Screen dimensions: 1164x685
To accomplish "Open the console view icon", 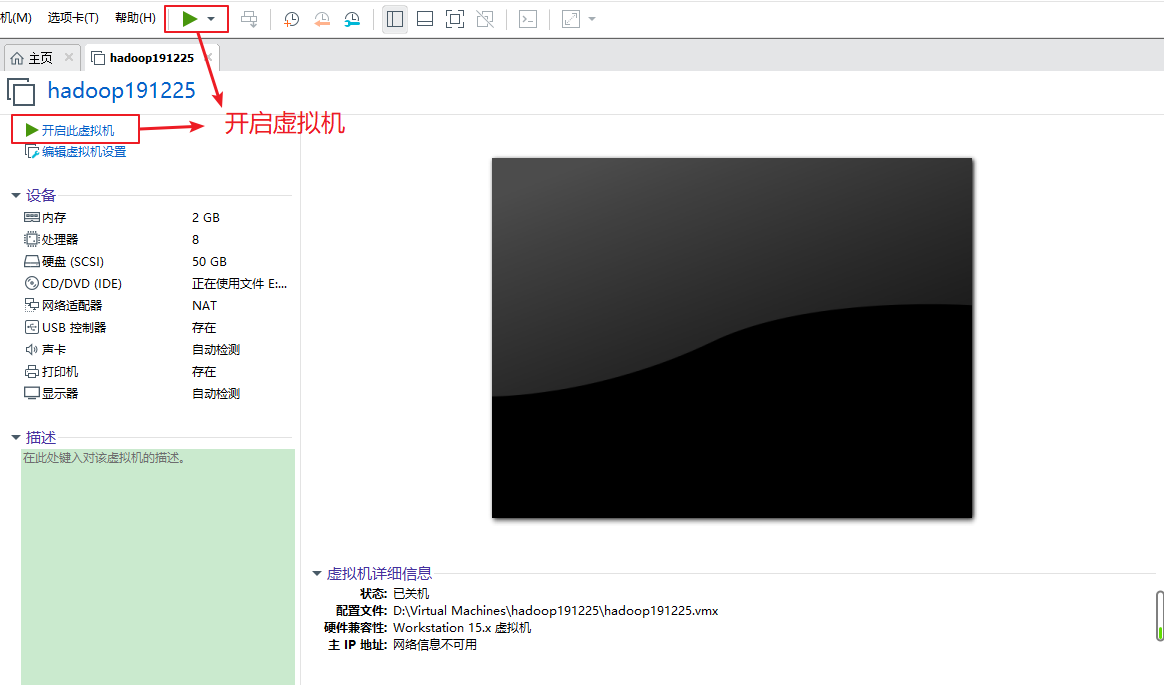I will (528, 19).
